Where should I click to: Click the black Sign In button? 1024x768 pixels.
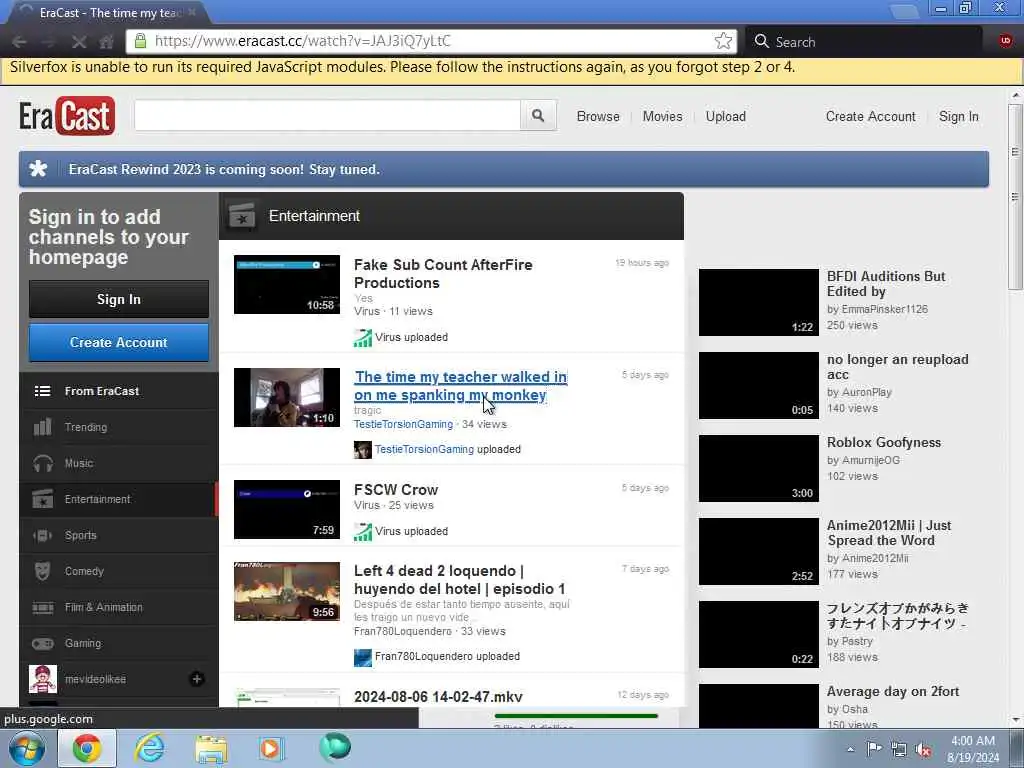pos(119,299)
